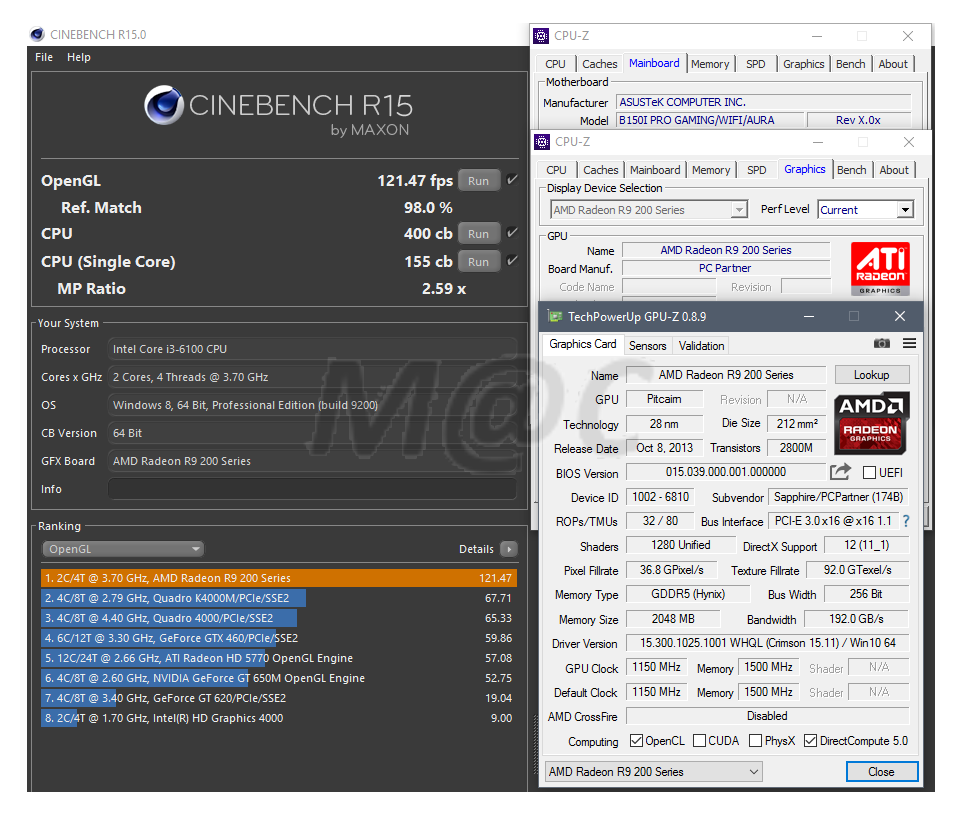Select Graphics Card tab in GPU-Z
Image resolution: width=962 pixels, height=815 pixels.
pyautogui.click(x=582, y=344)
